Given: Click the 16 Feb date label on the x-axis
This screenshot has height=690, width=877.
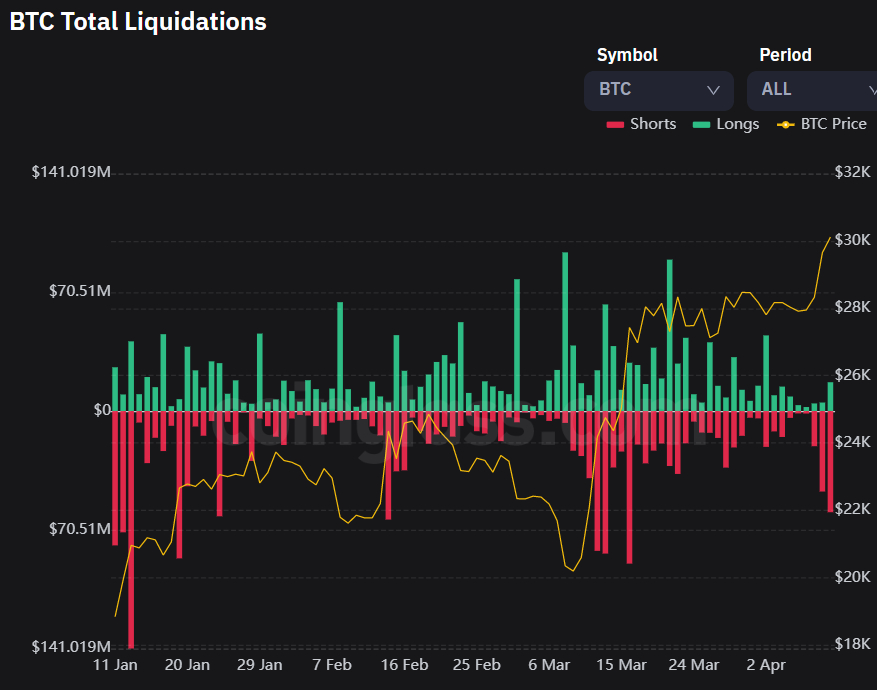Looking at the screenshot, I should coord(404,665).
